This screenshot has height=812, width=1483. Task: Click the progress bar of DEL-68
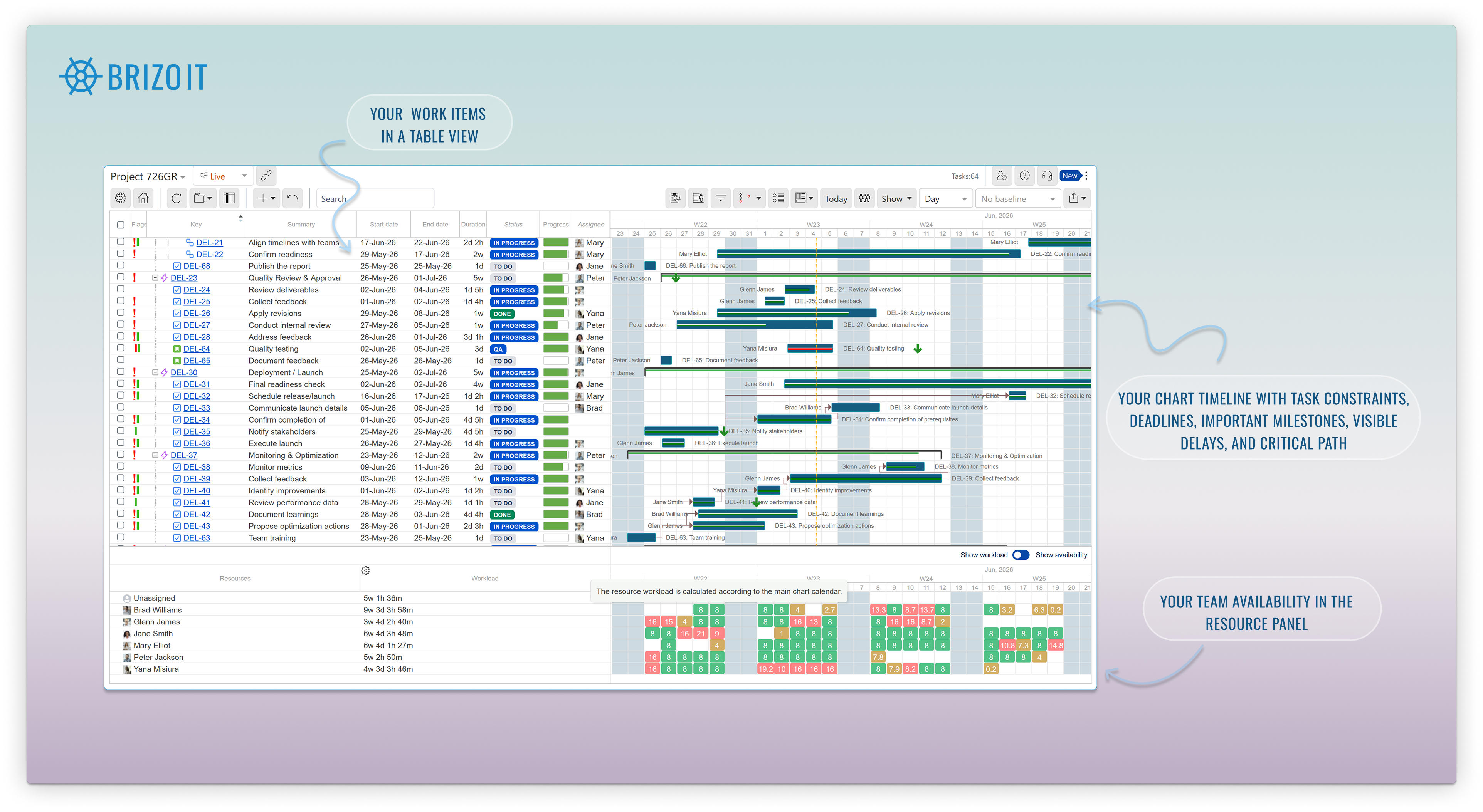[x=556, y=267]
